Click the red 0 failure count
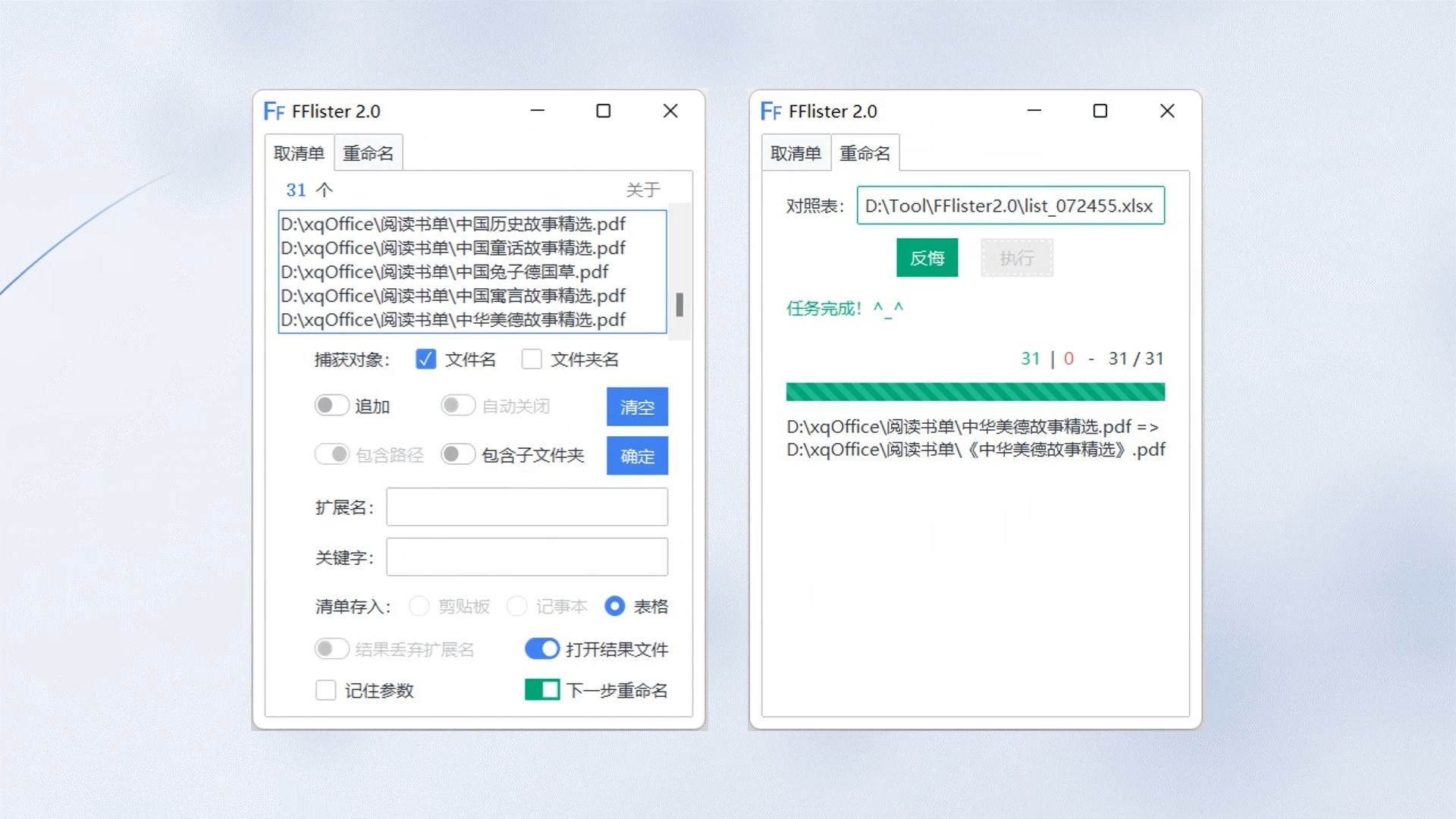The width and height of the screenshot is (1456, 819). click(1068, 359)
